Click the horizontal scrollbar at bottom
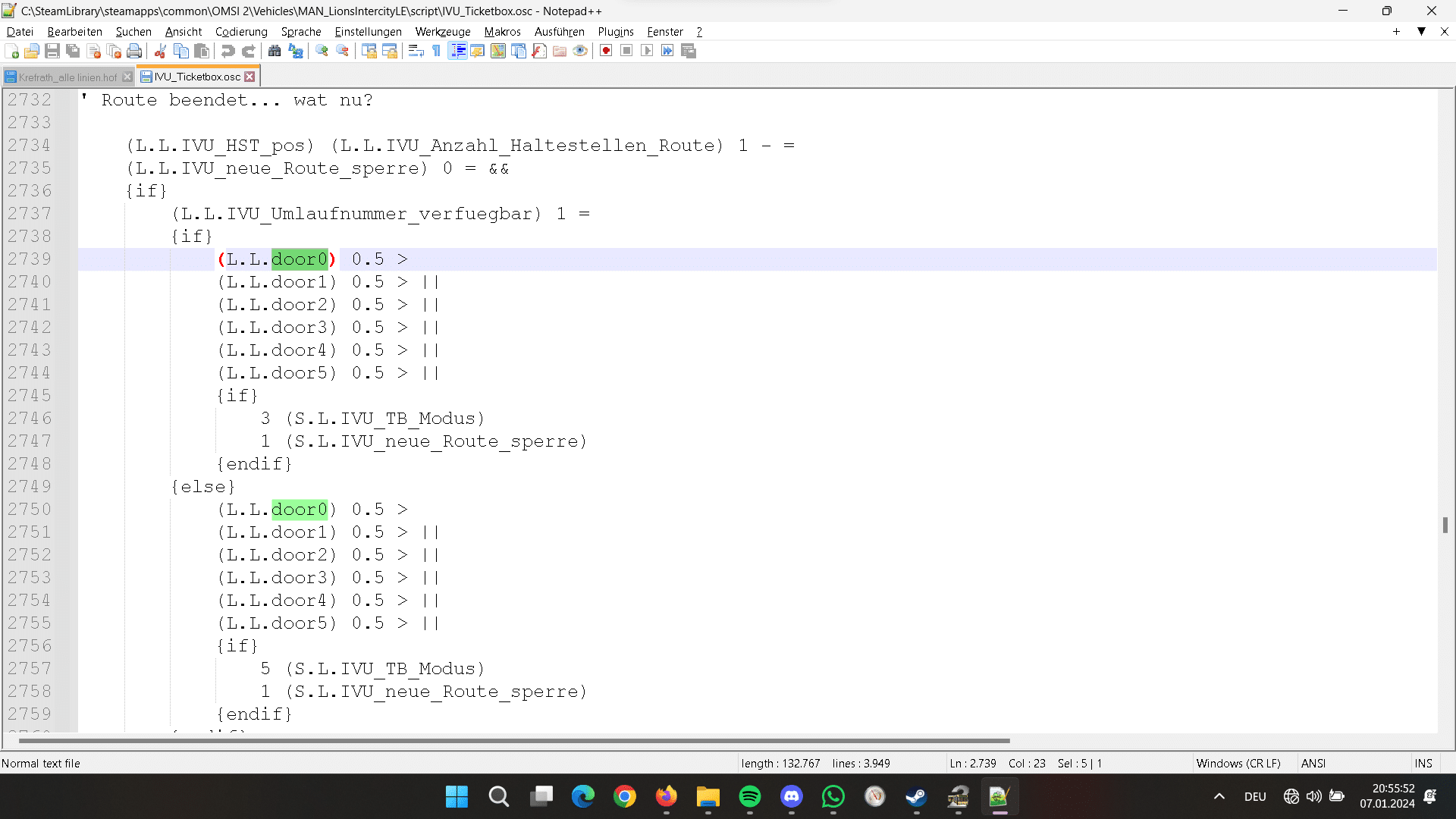 [x=514, y=740]
